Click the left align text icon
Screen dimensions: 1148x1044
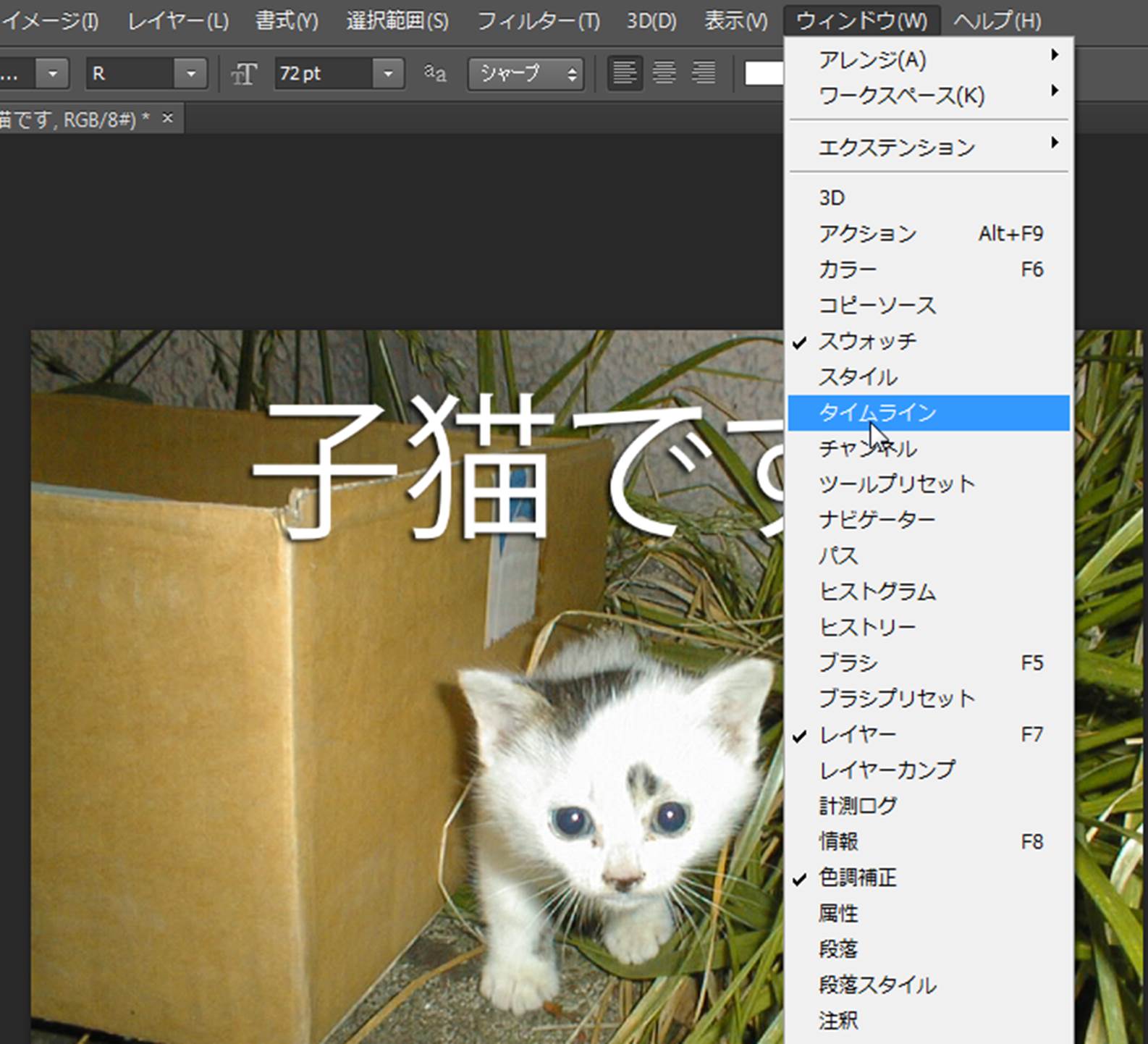(624, 73)
